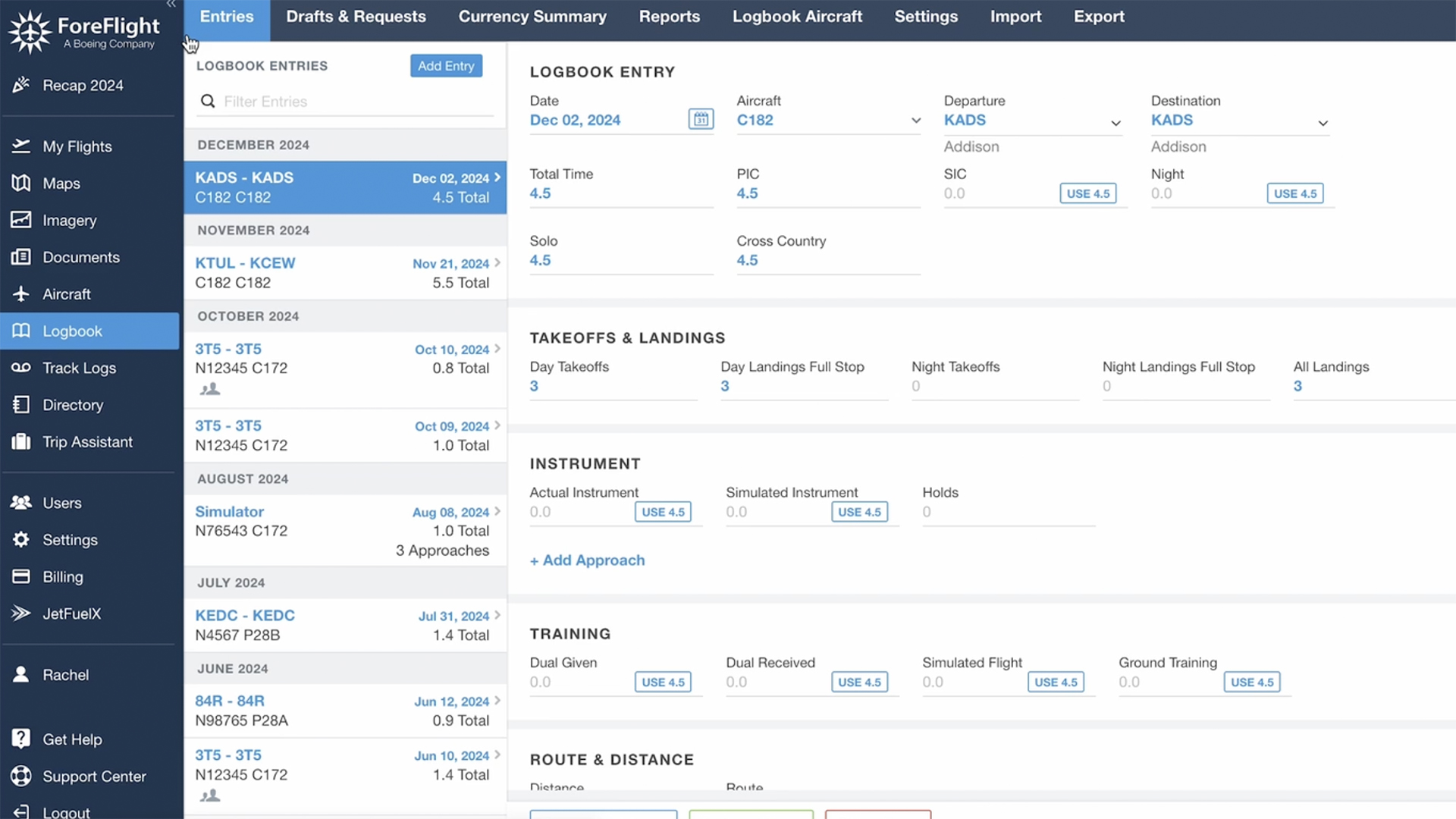Click USE 4.5 button for Night
Screen dimensions: 1456x819
1294,193
